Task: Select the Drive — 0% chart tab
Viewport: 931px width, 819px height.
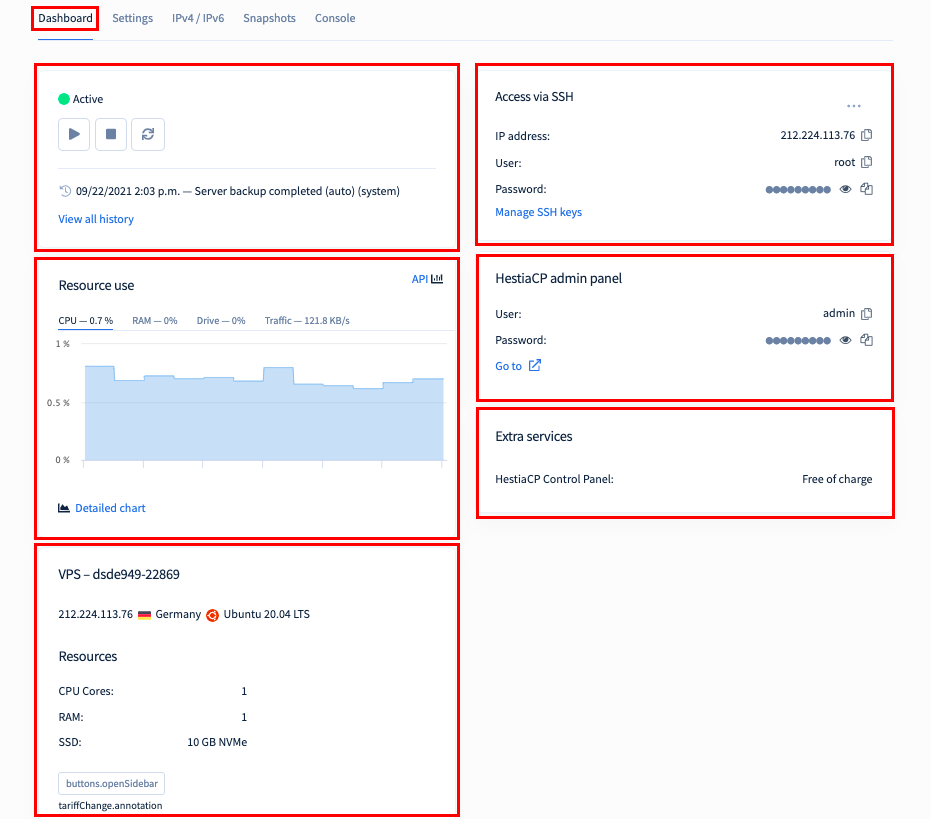Action: pos(221,321)
